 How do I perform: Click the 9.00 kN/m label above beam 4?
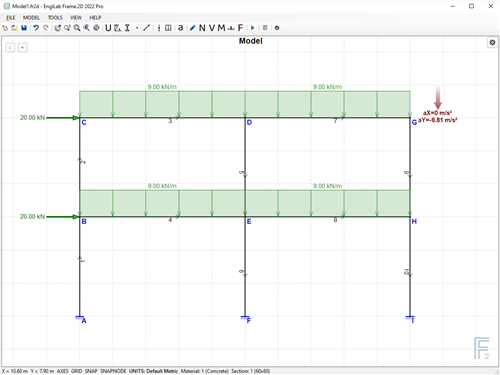point(162,186)
